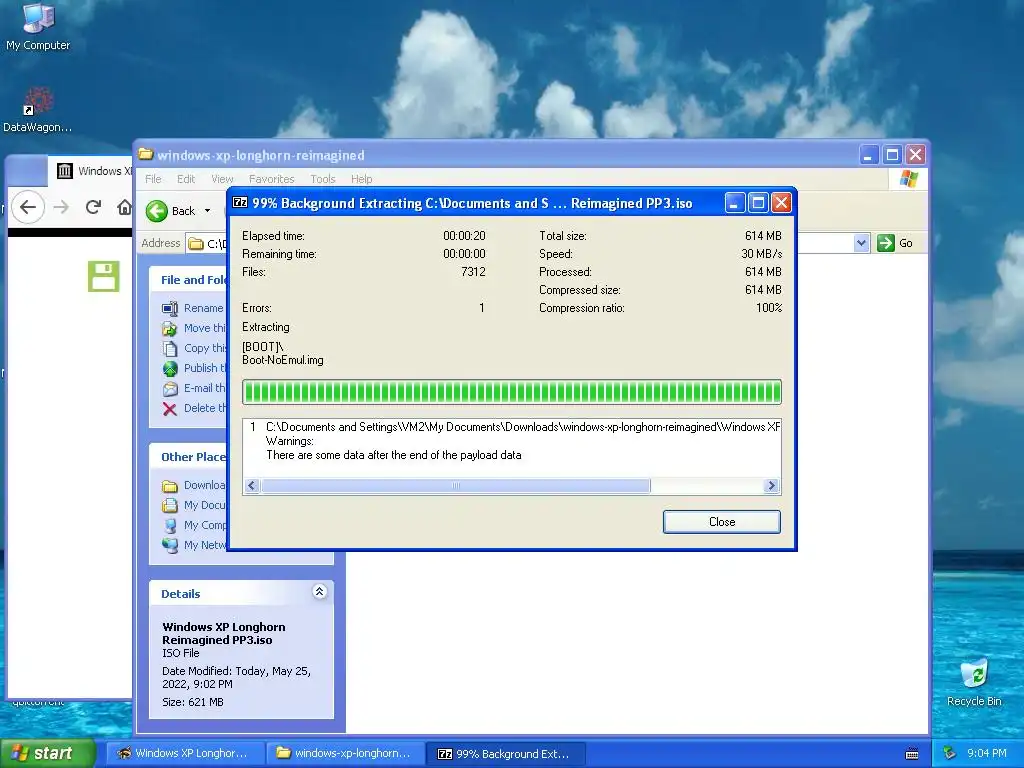
Task: Click left arrow of the error log scrollbar
Action: [x=252, y=486]
